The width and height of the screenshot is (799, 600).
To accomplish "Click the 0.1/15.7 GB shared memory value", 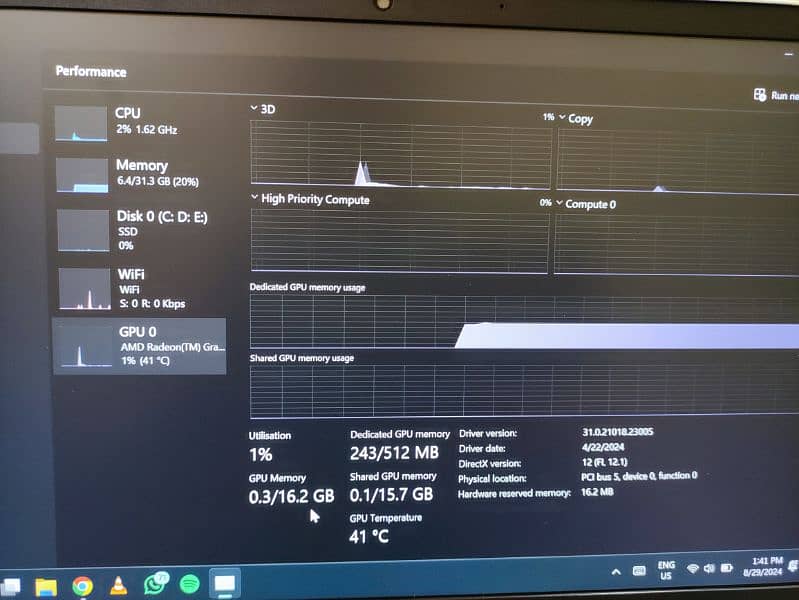I will [x=391, y=494].
